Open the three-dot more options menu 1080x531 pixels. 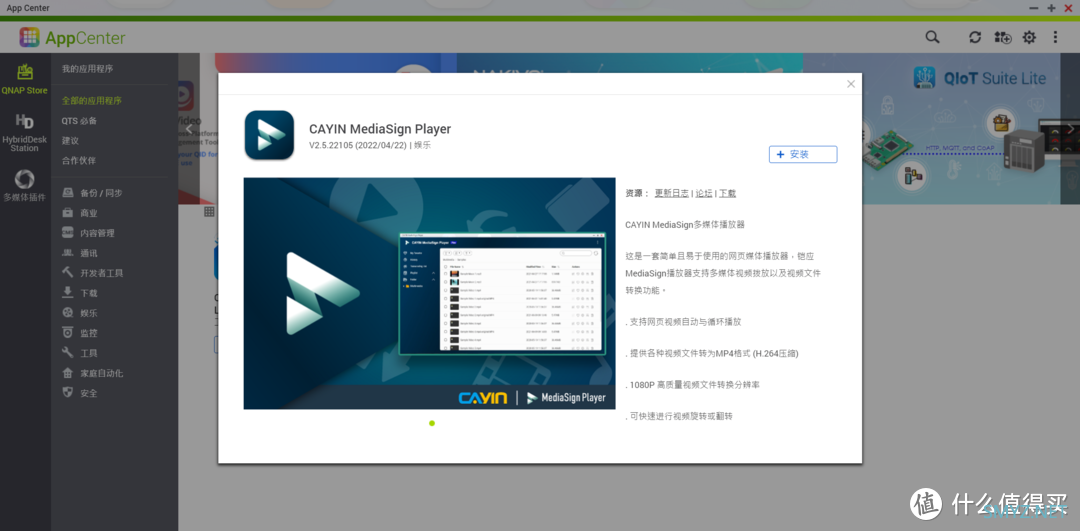point(1056,37)
